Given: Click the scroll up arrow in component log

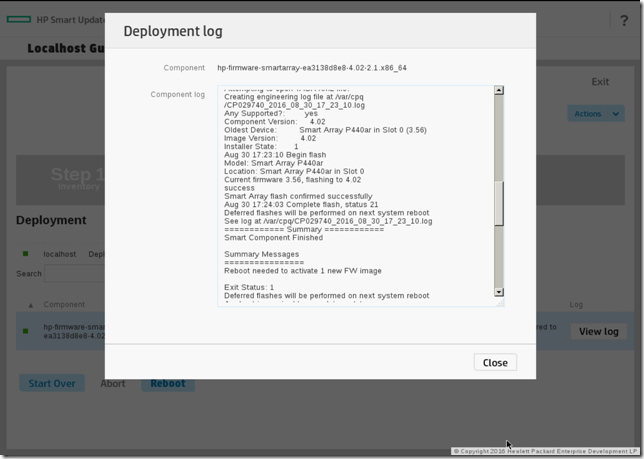Looking at the screenshot, I should tap(499, 90).
